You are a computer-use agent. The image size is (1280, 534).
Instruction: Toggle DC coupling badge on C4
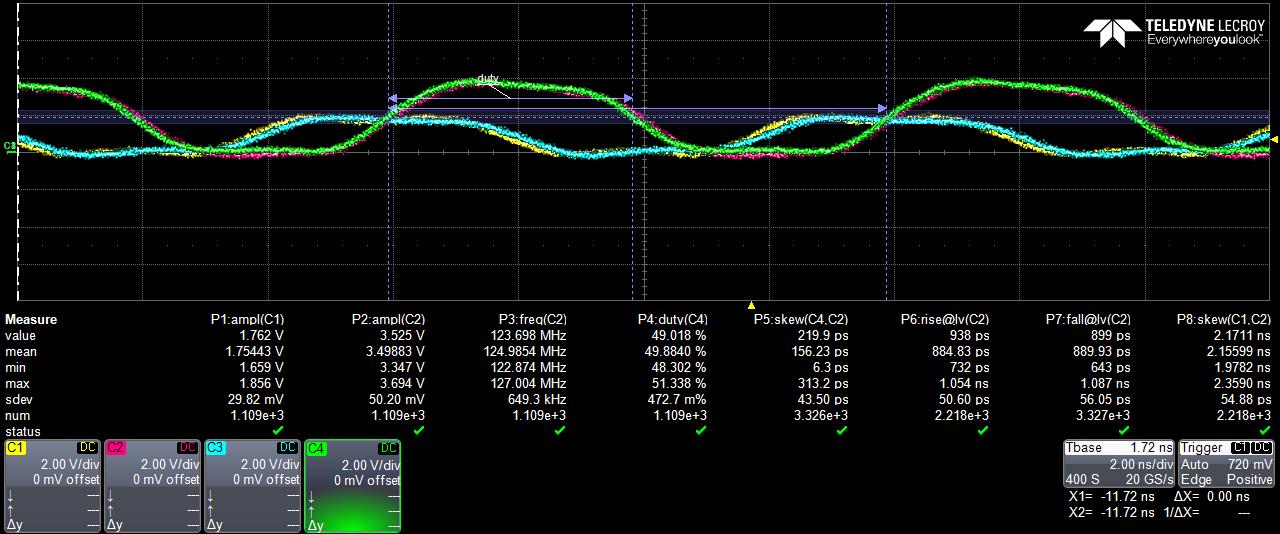pos(388,448)
